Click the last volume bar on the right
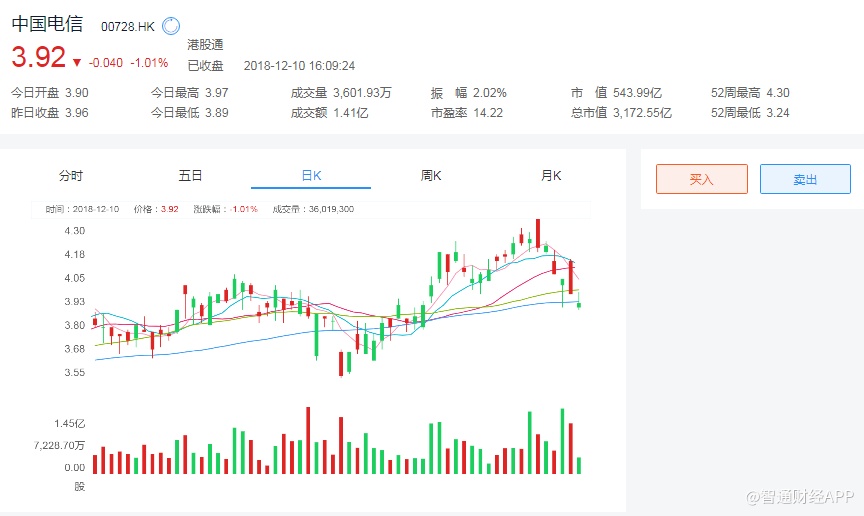 pos(579,465)
